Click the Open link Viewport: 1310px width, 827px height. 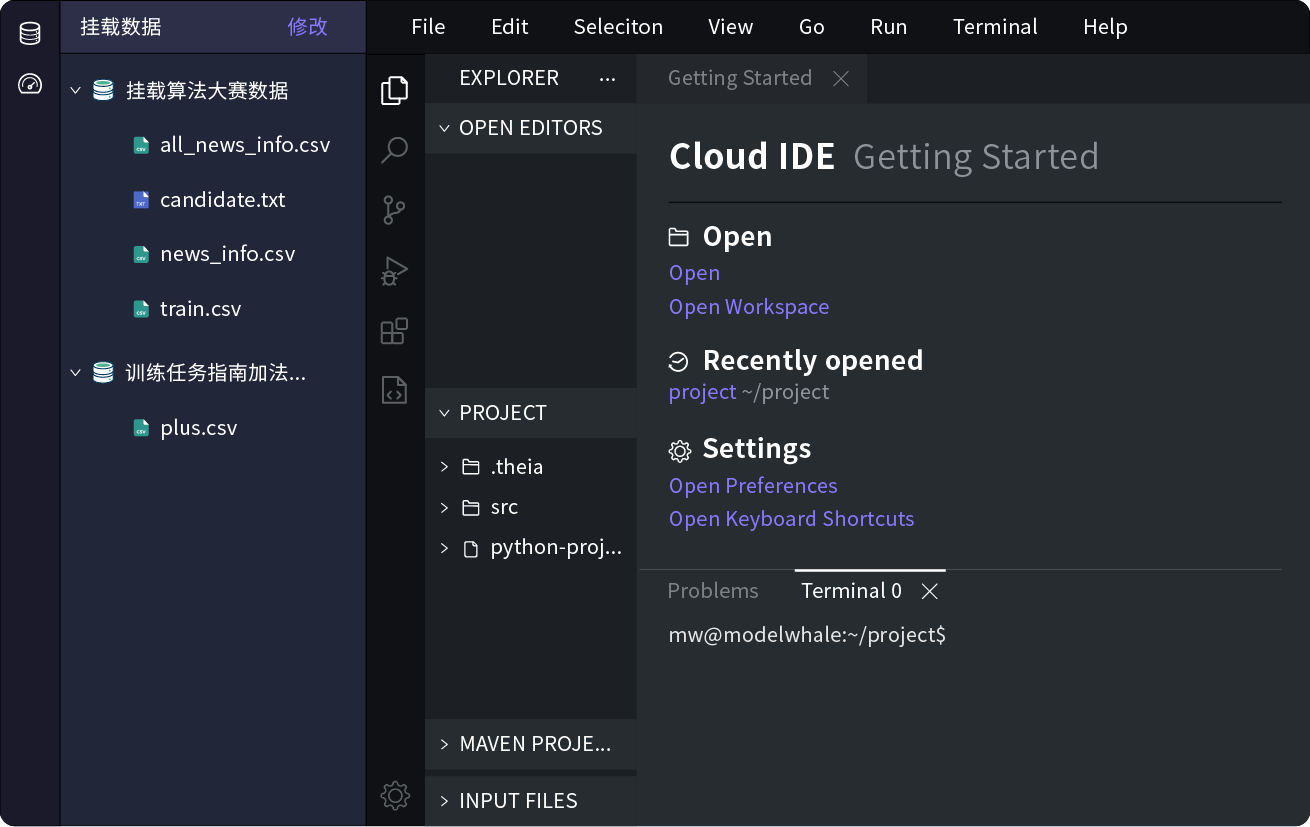[694, 273]
